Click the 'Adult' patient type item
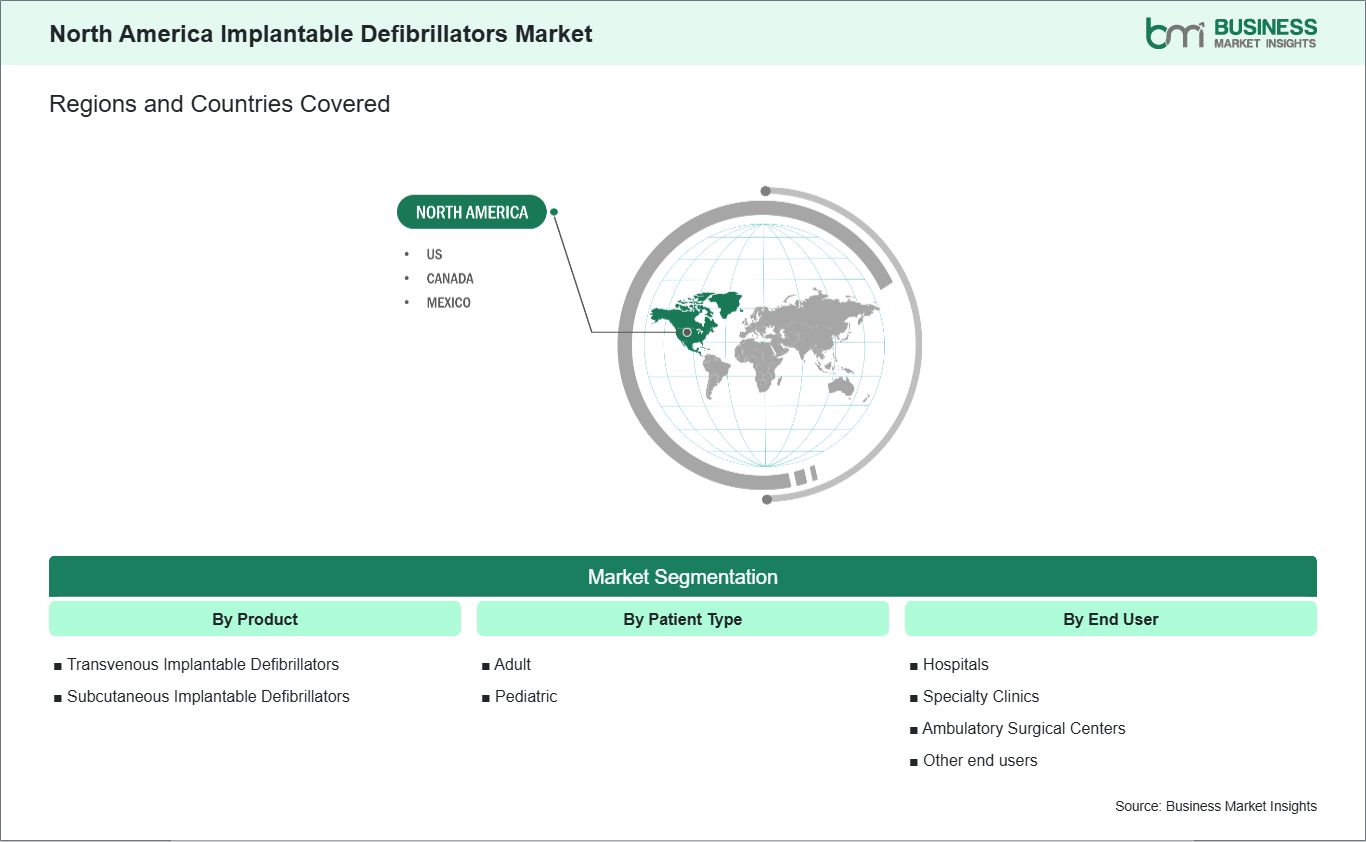Viewport: 1366px width, 842px height. point(513,664)
